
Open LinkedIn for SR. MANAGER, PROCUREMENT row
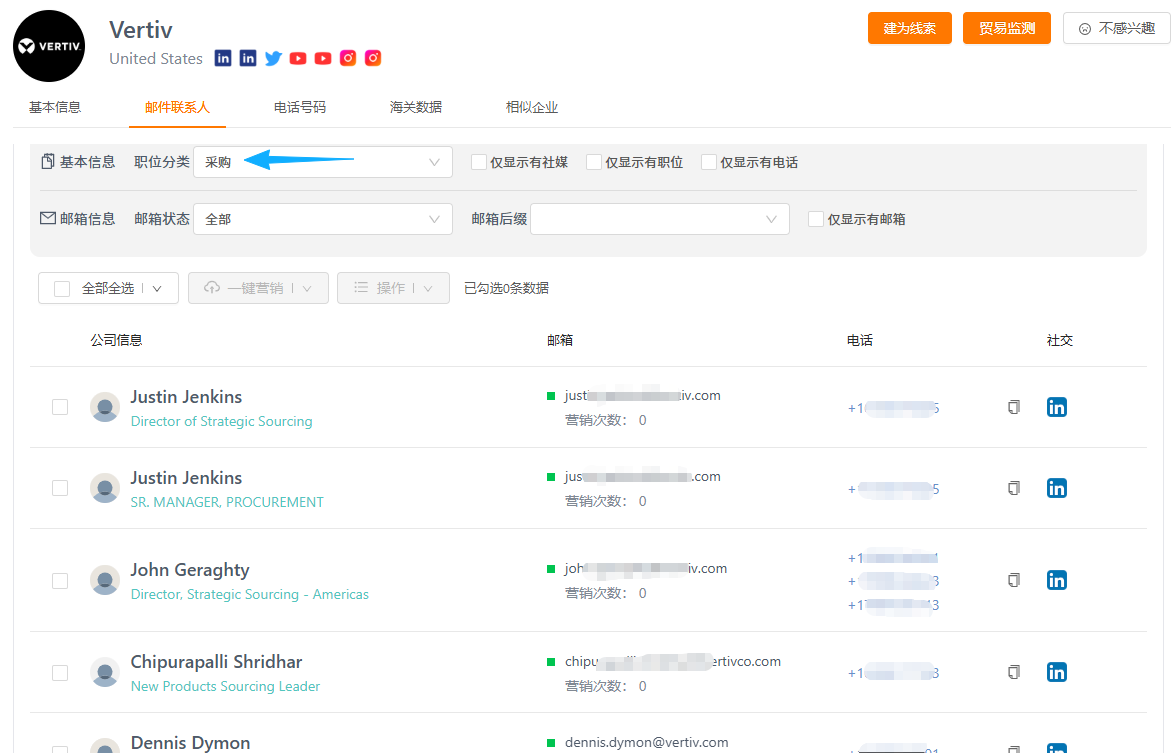[x=1057, y=488]
